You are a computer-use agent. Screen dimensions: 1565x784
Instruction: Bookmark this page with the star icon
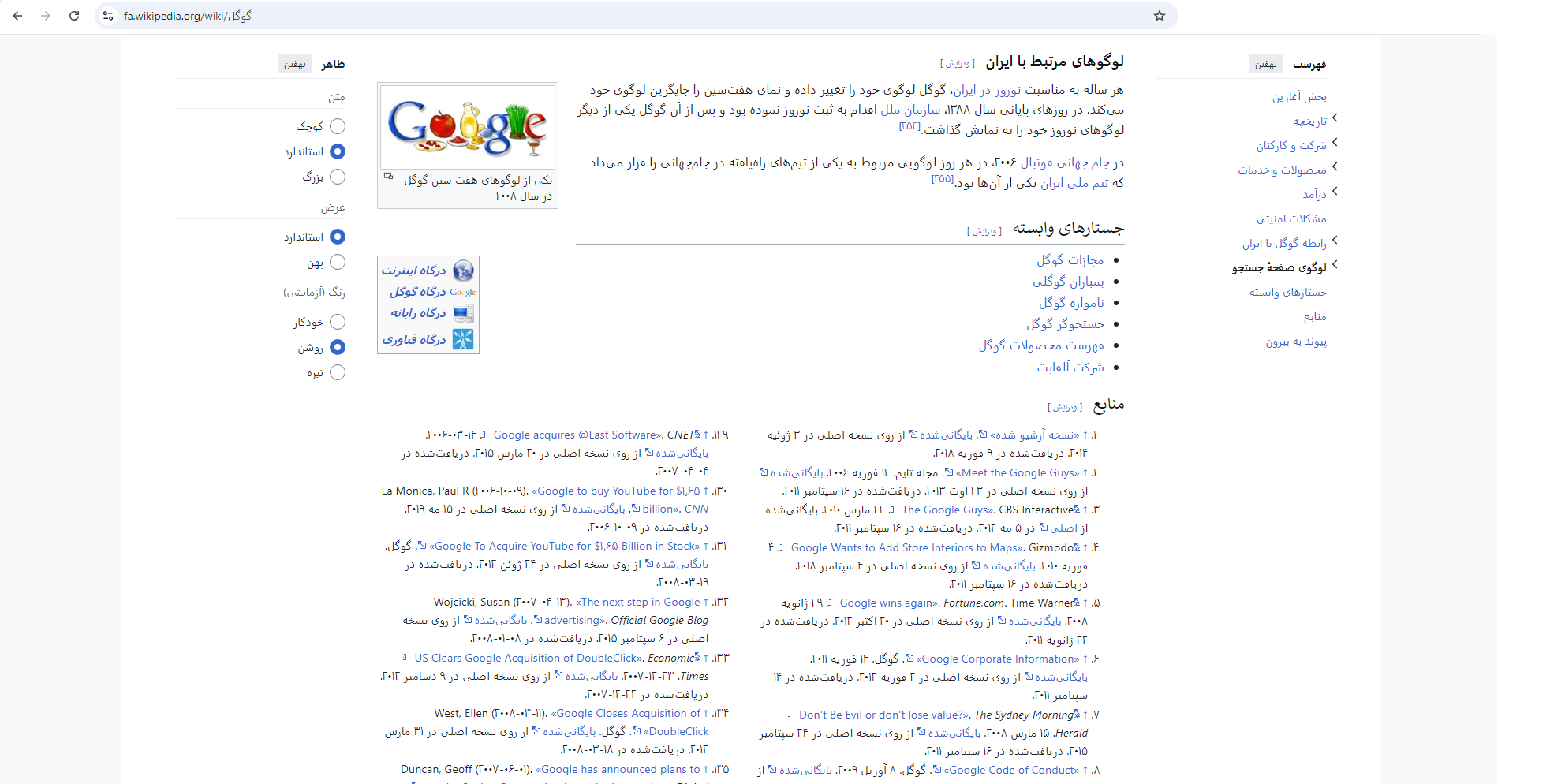(1159, 16)
